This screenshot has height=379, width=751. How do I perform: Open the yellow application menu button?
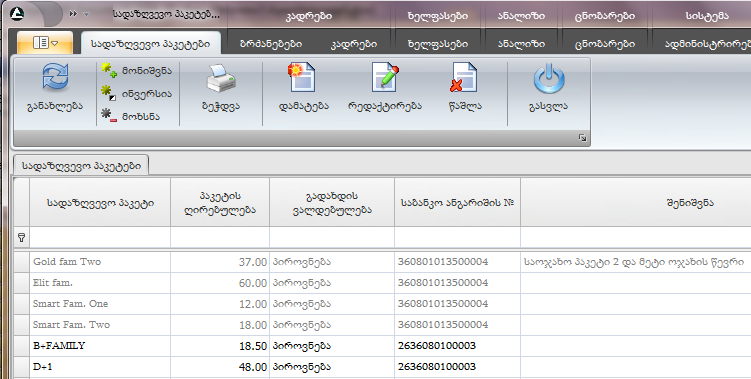[x=45, y=43]
